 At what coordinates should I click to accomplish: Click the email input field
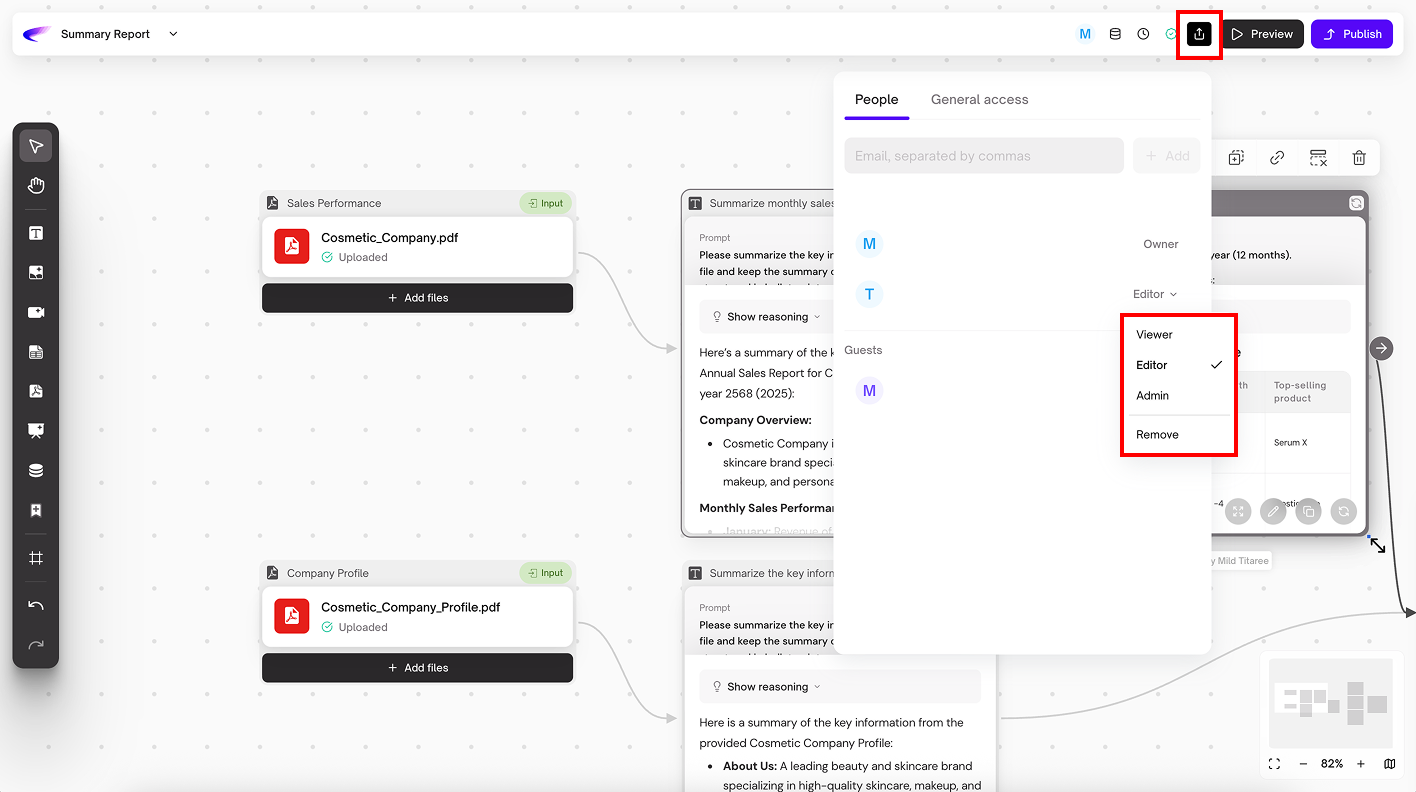click(984, 156)
